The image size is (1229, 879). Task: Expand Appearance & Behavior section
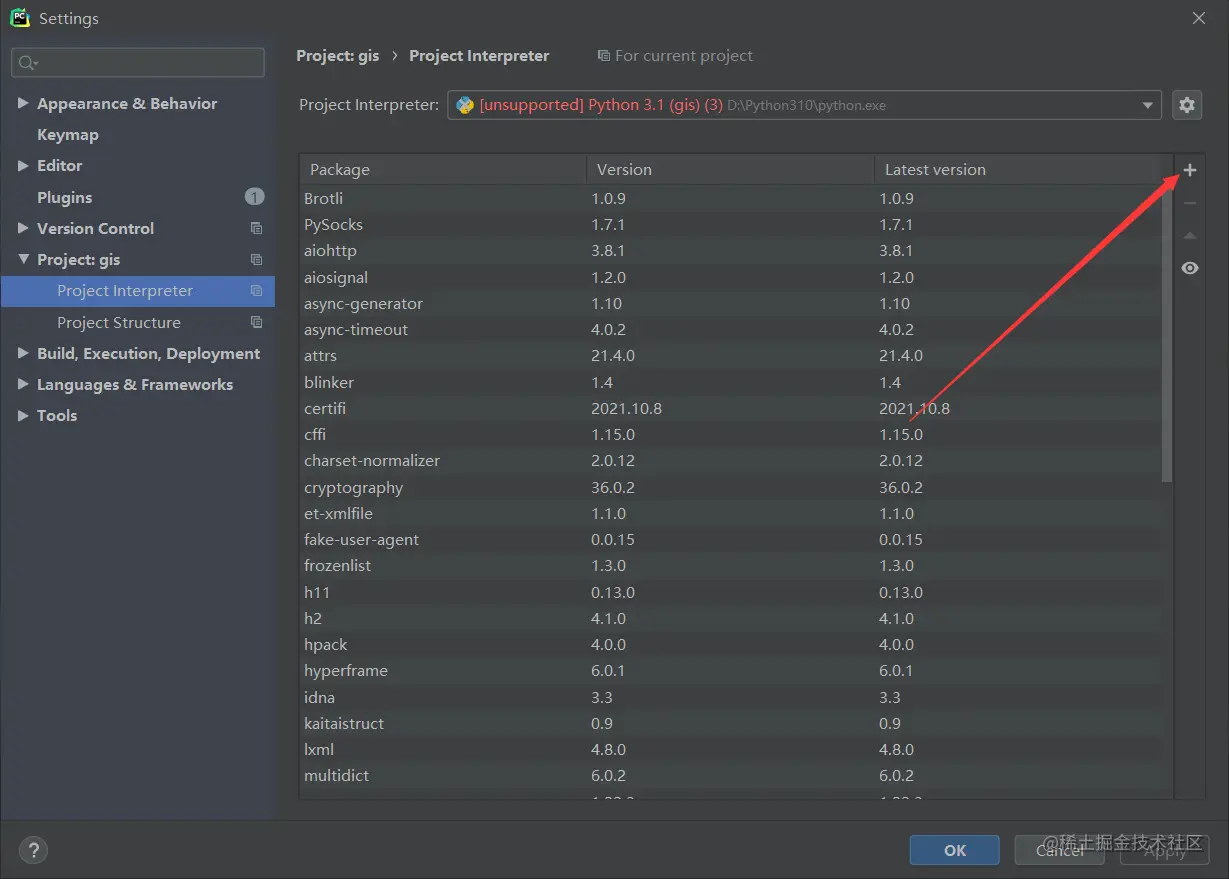pos(23,103)
